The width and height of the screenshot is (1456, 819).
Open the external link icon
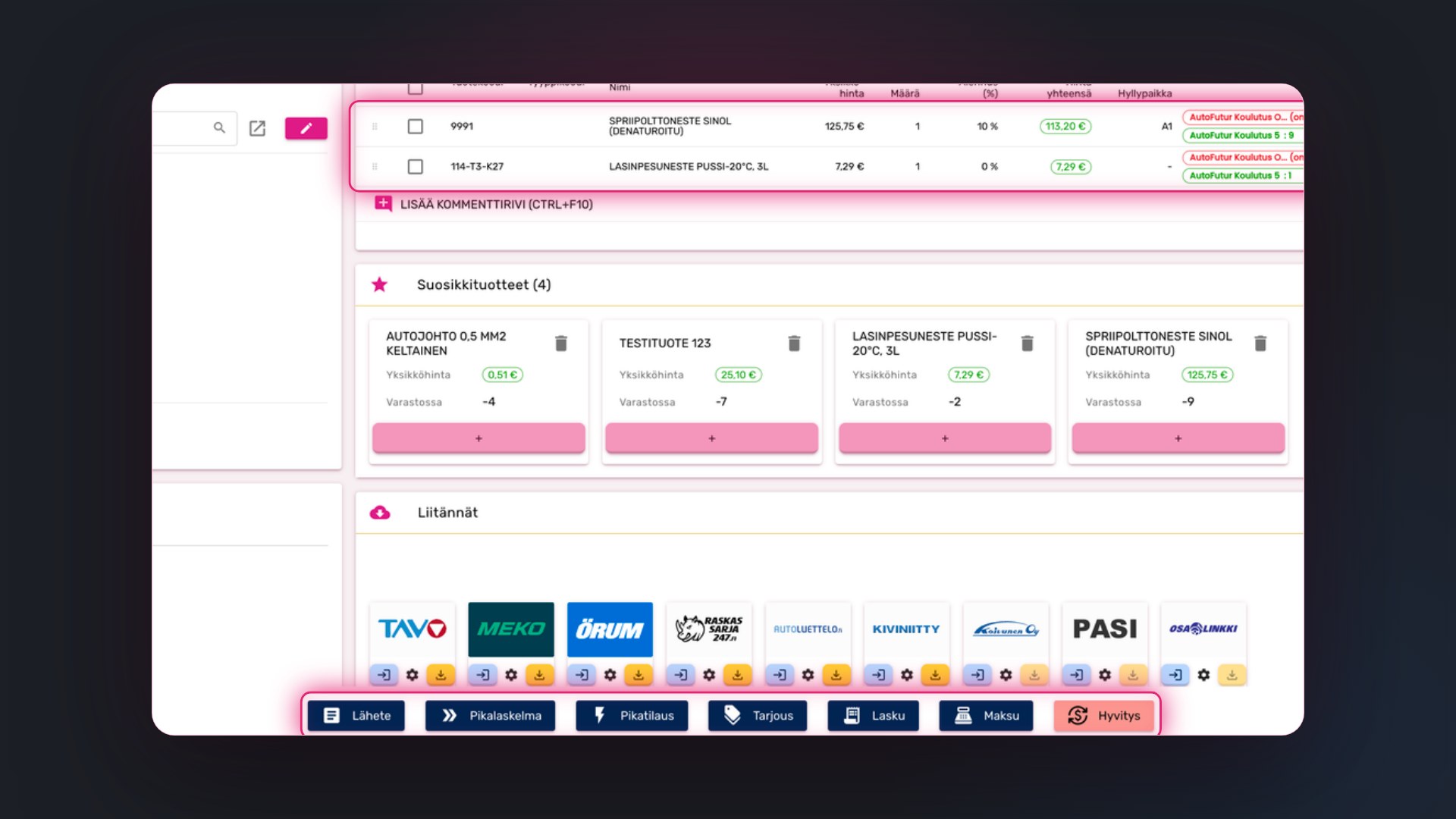tap(257, 128)
